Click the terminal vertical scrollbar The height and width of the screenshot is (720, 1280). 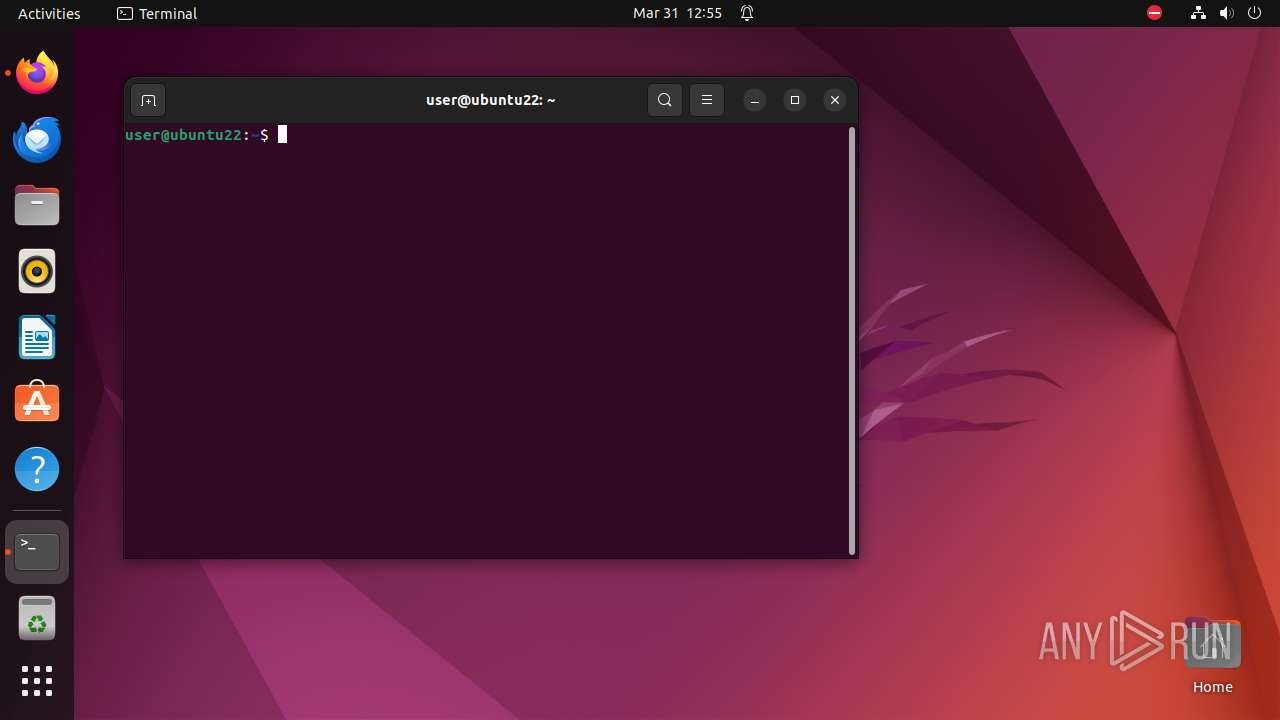point(852,340)
